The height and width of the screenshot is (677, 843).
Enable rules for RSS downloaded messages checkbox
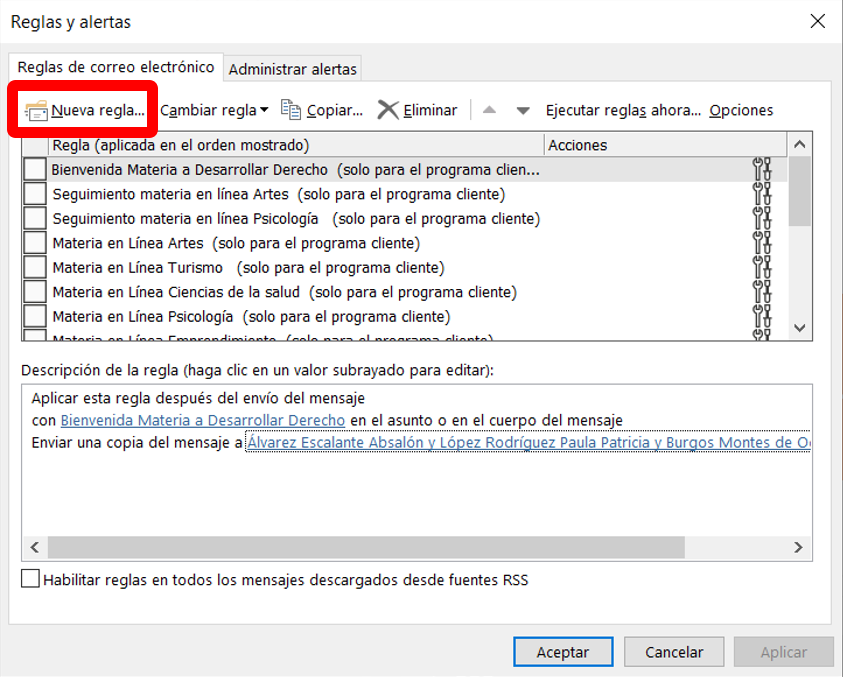click(x=31, y=579)
